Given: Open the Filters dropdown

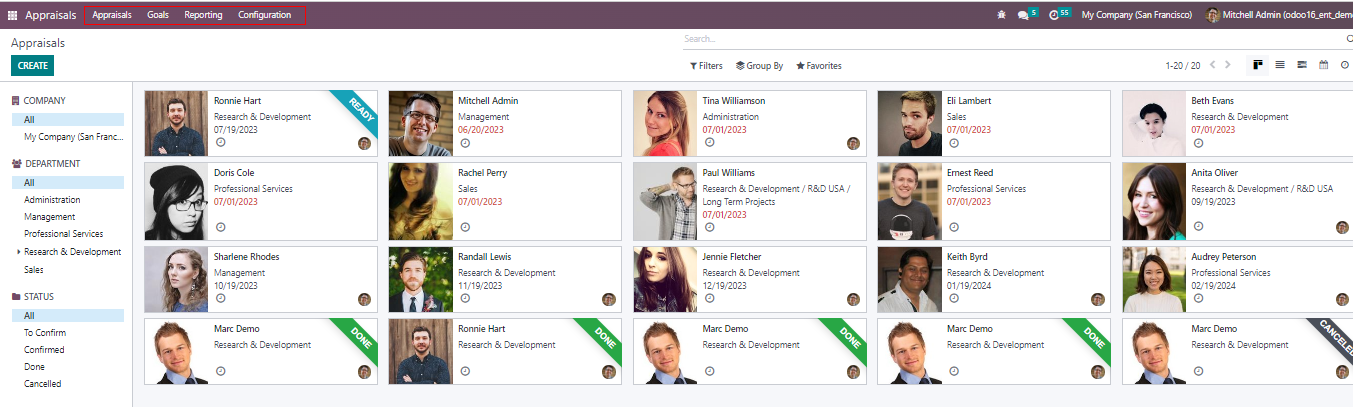Looking at the screenshot, I should [706, 66].
